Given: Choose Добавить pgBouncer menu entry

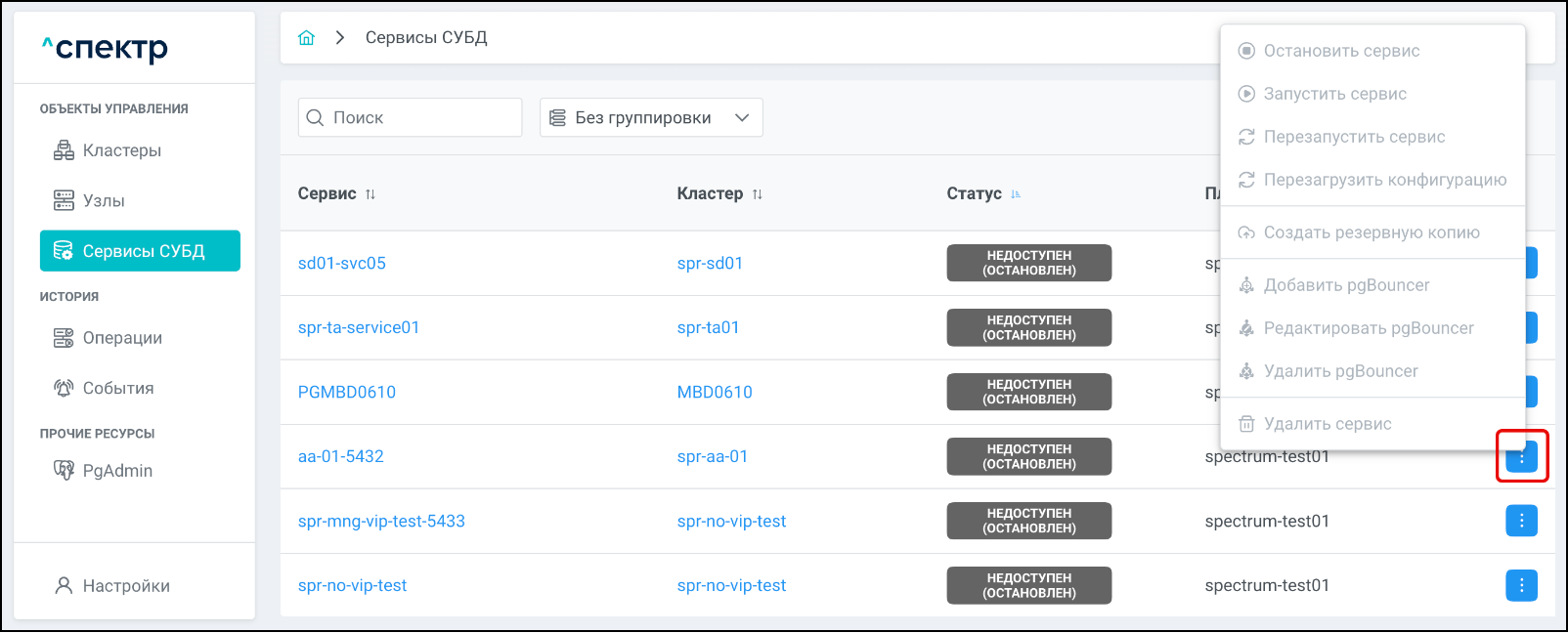Looking at the screenshot, I should (1345, 285).
